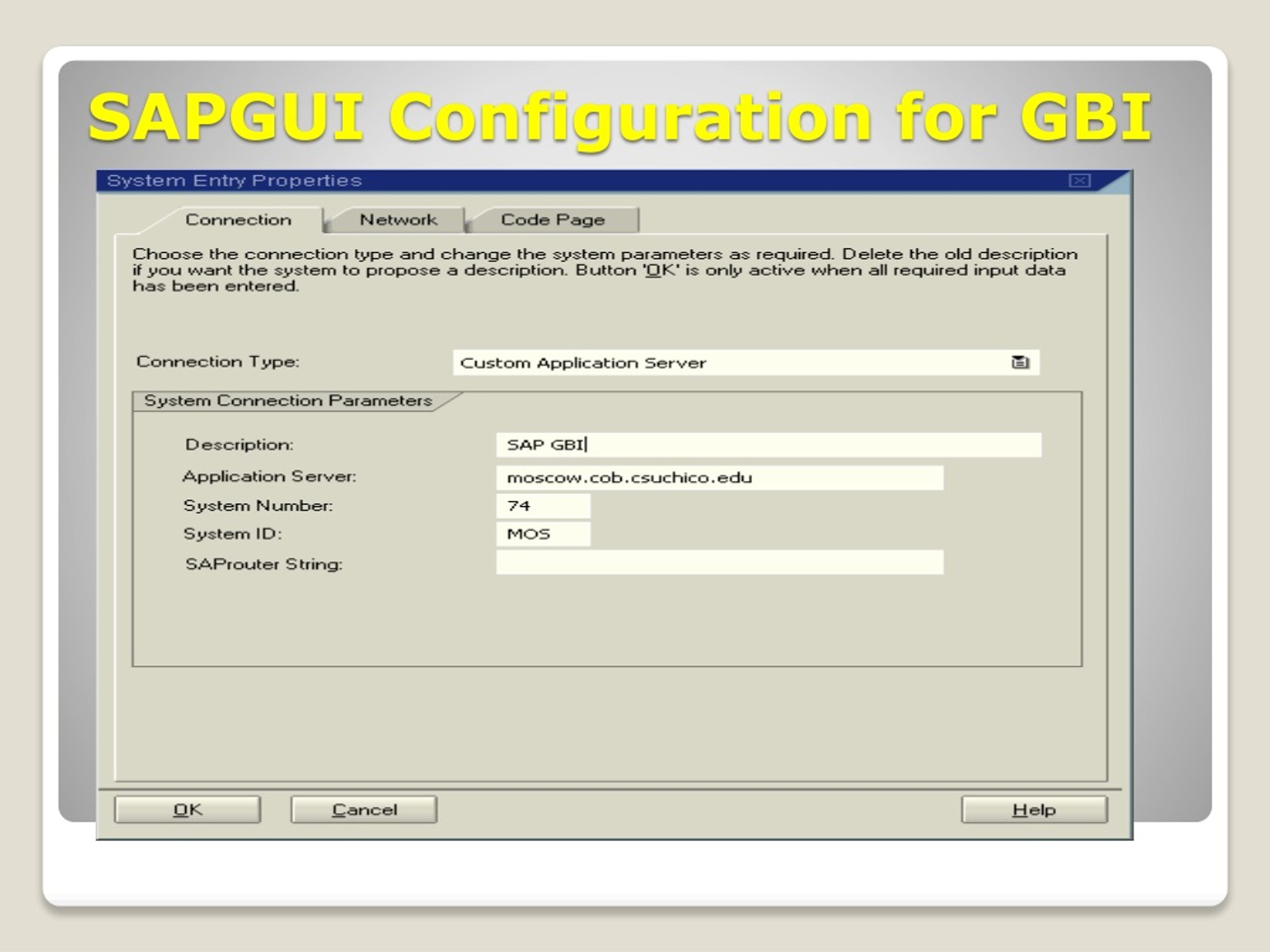The image size is (1270, 952).
Task: Click the instruction text about connection type
Action: (605, 270)
